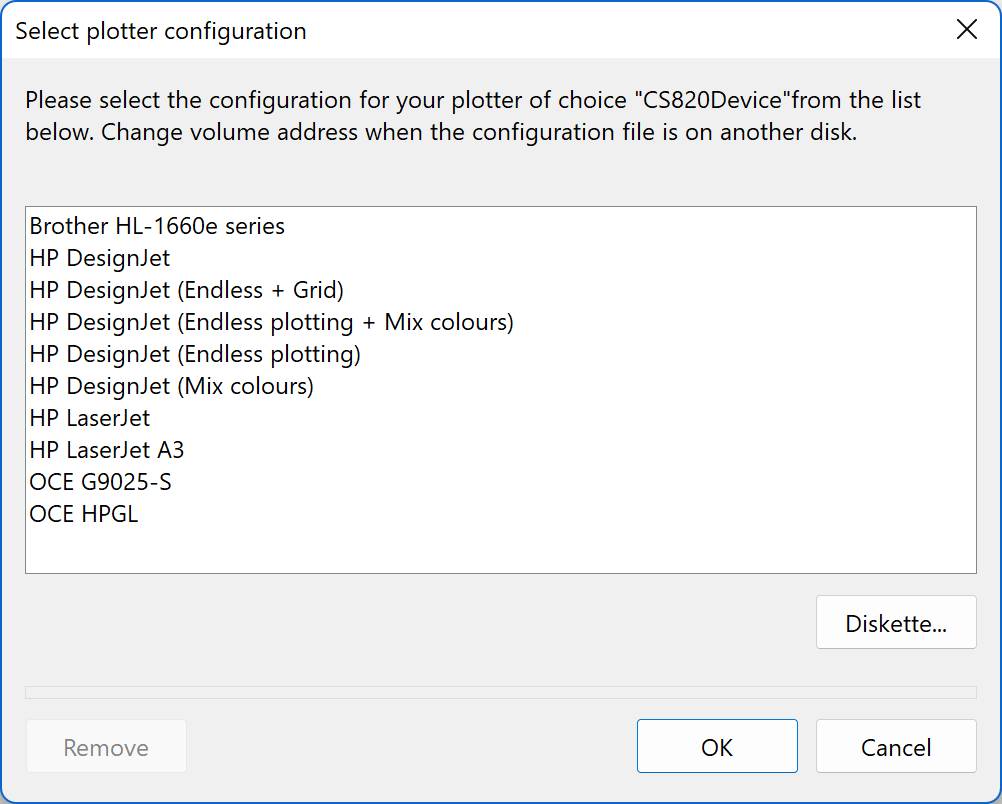Click the empty progress bar above OK
The height and width of the screenshot is (804, 1002).
[500, 692]
